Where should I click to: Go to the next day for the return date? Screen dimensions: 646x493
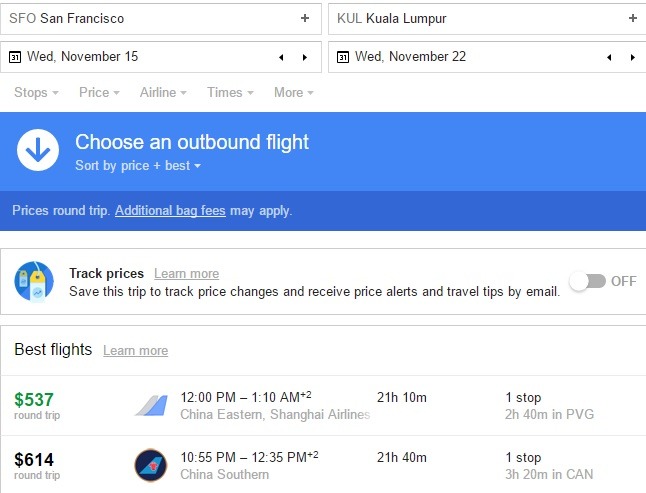tap(633, 57)
